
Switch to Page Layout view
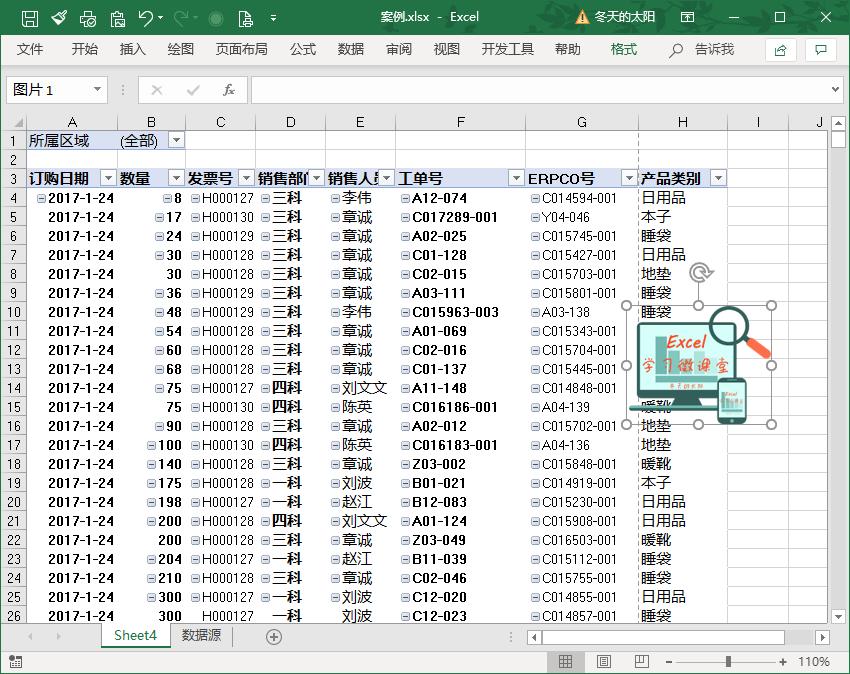pyautogui.click(x=603, y=661)
